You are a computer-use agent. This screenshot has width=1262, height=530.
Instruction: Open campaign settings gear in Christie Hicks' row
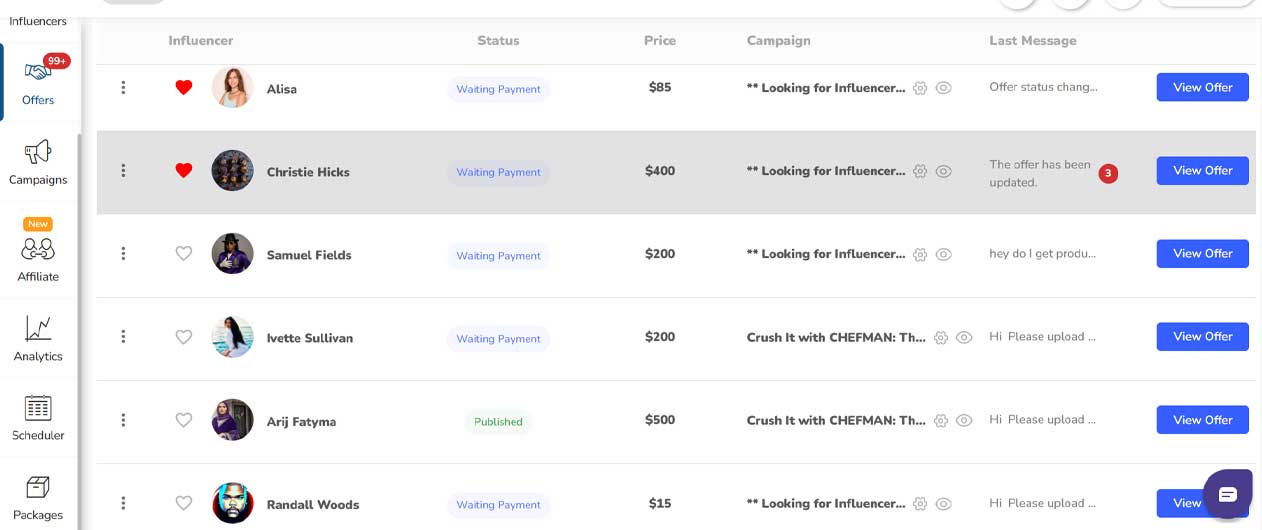click(x=920, y=171)
